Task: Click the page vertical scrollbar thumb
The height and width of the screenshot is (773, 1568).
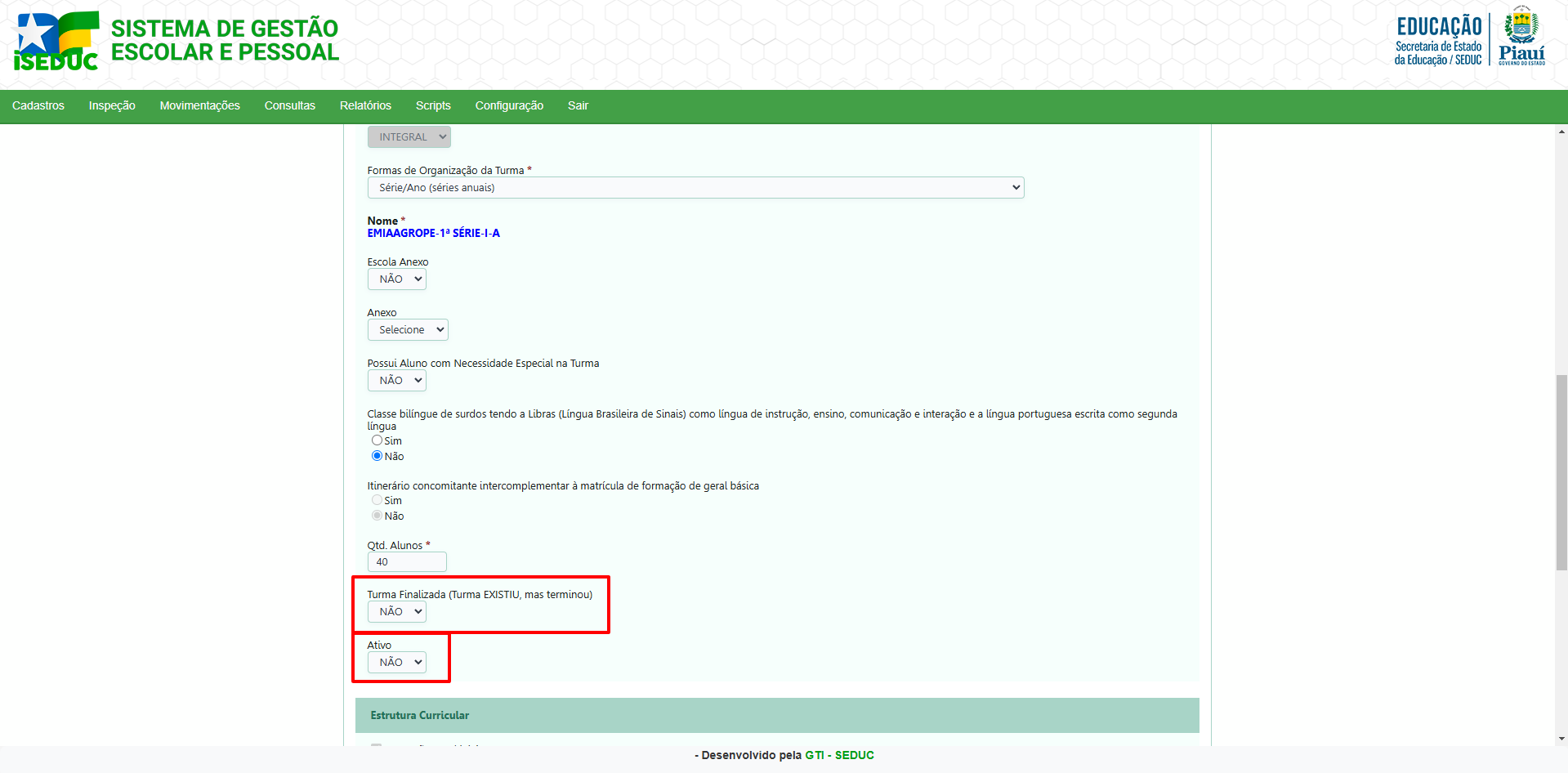Action: [1561, 472]
